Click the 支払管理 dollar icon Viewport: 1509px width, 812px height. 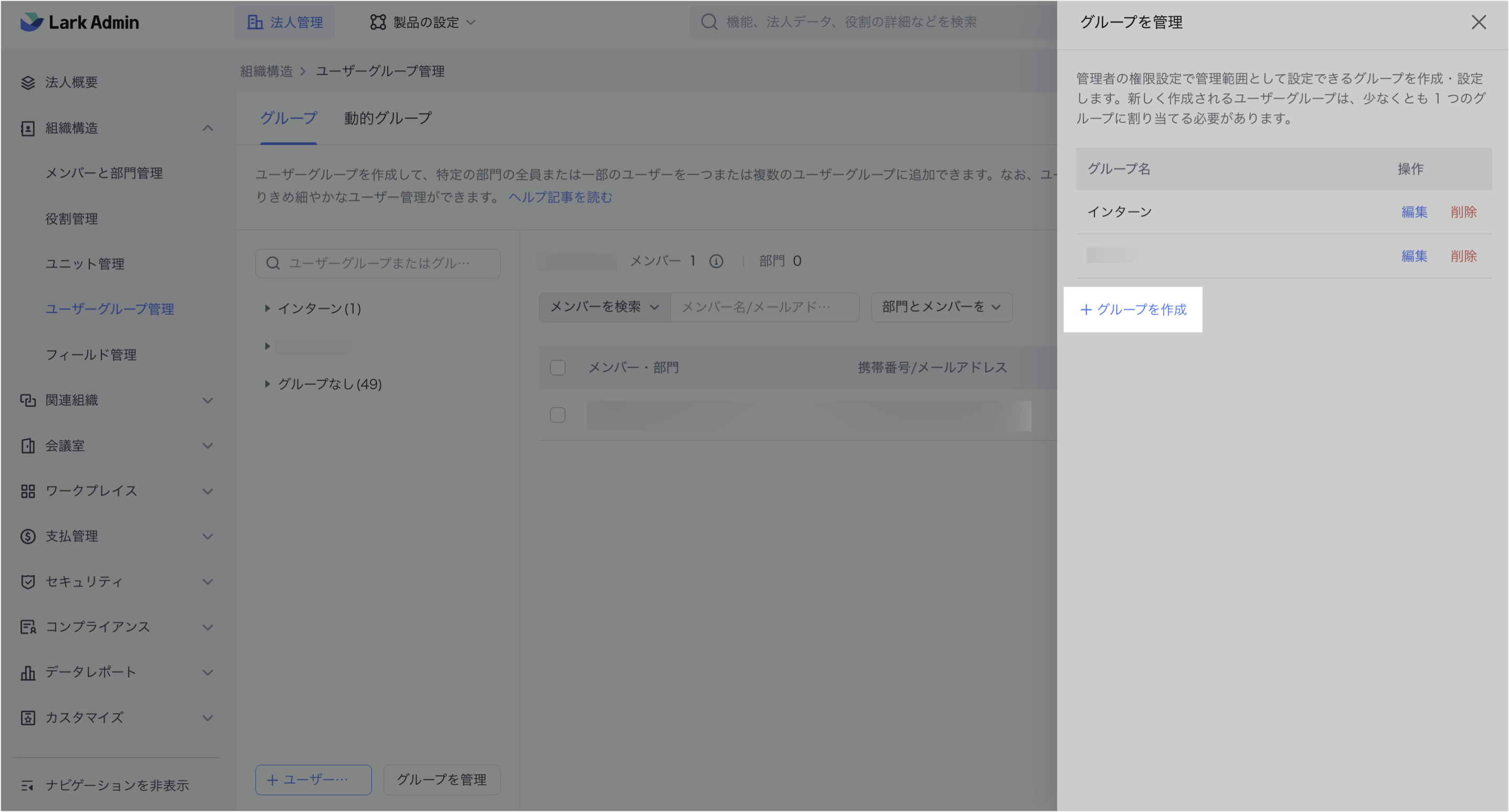tap(27, 537)
